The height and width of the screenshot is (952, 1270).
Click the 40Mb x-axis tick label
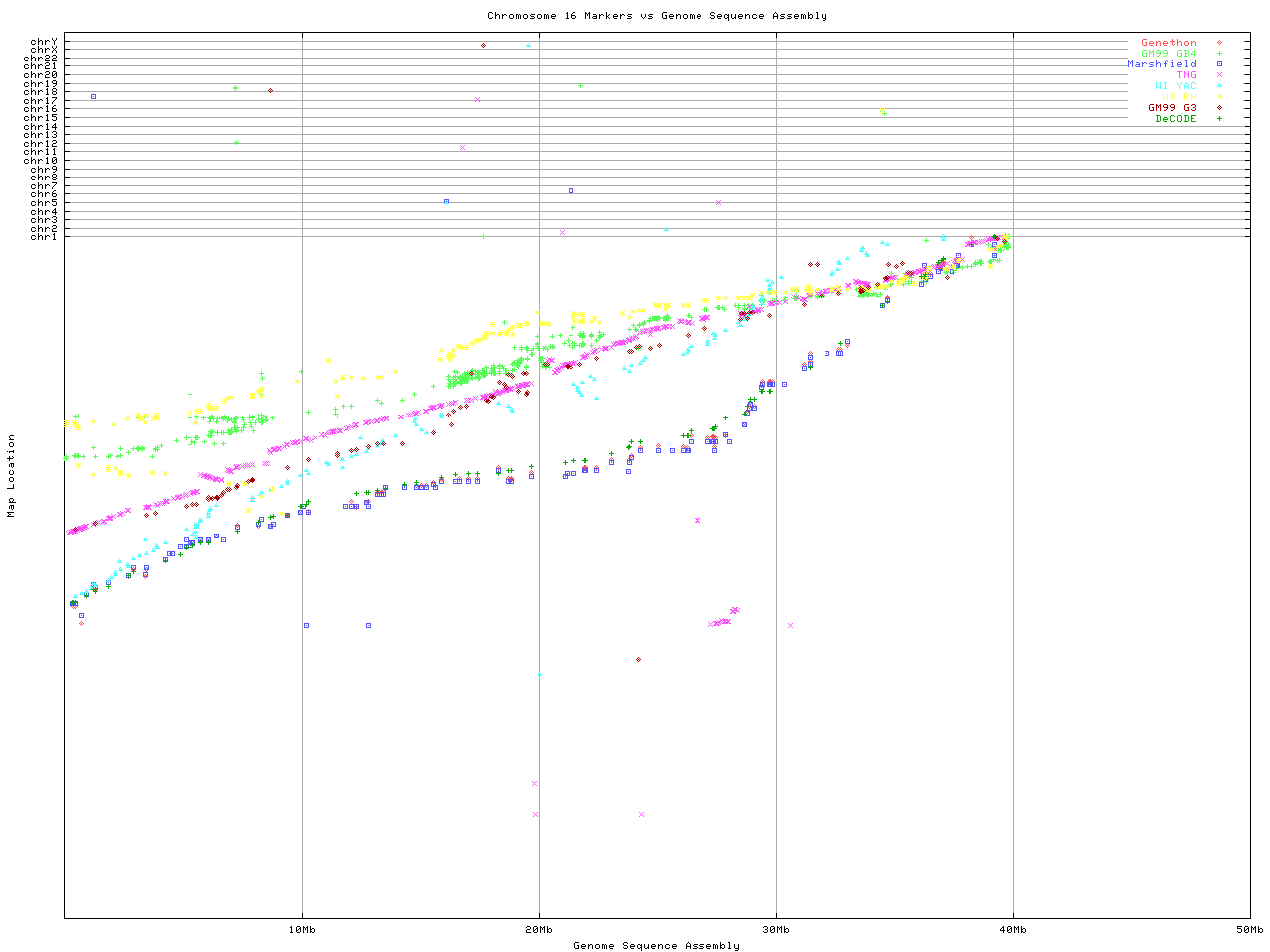pos(1013,930)
